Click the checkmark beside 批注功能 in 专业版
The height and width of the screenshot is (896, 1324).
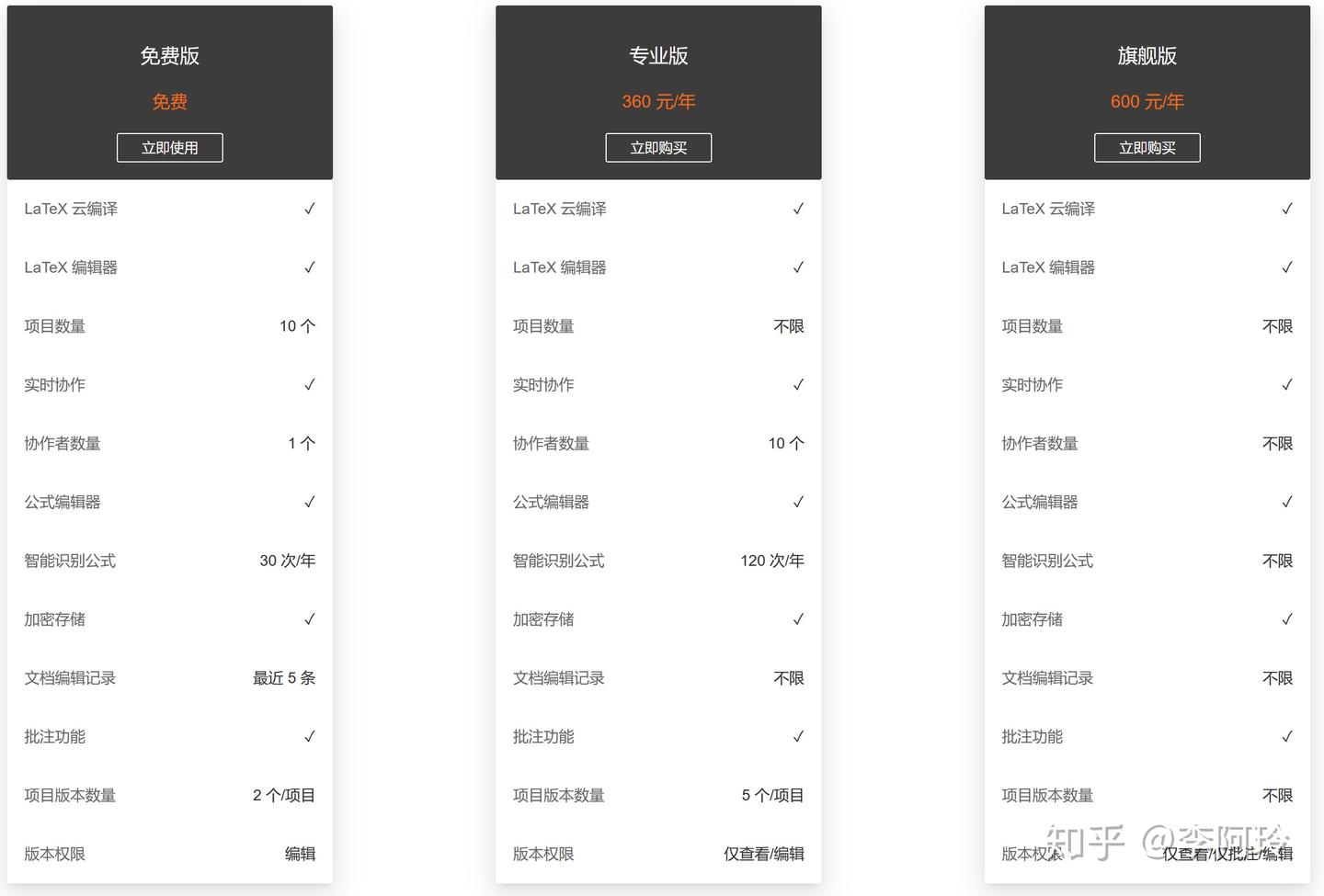point(798,736)
